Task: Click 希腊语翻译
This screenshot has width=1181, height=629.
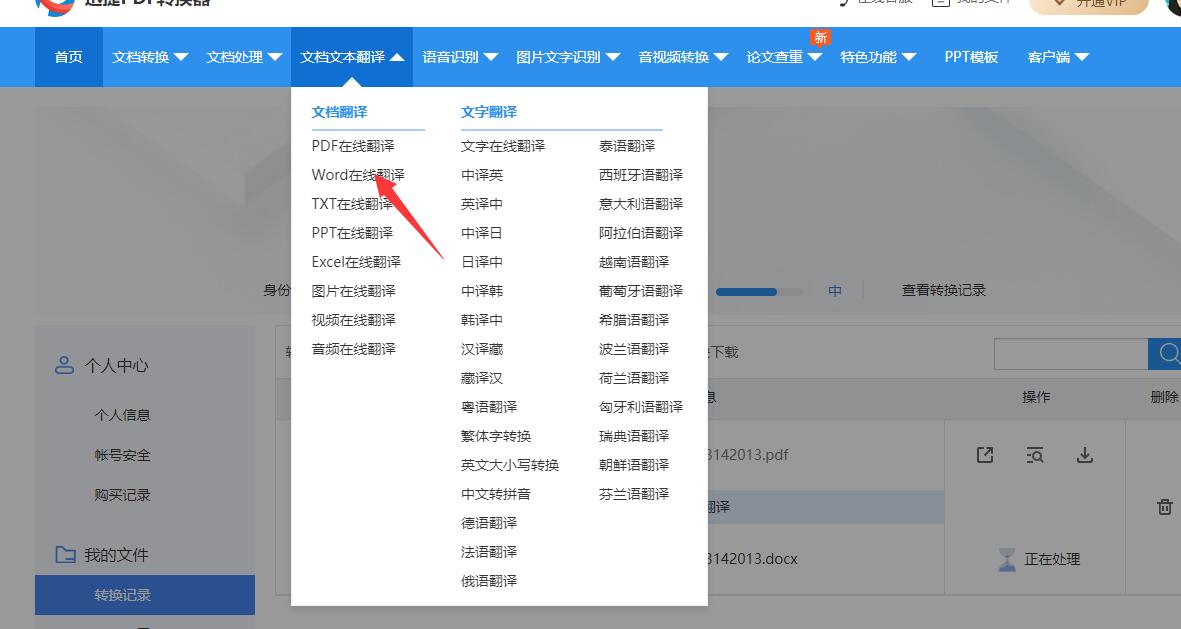Action: (634, 320)
